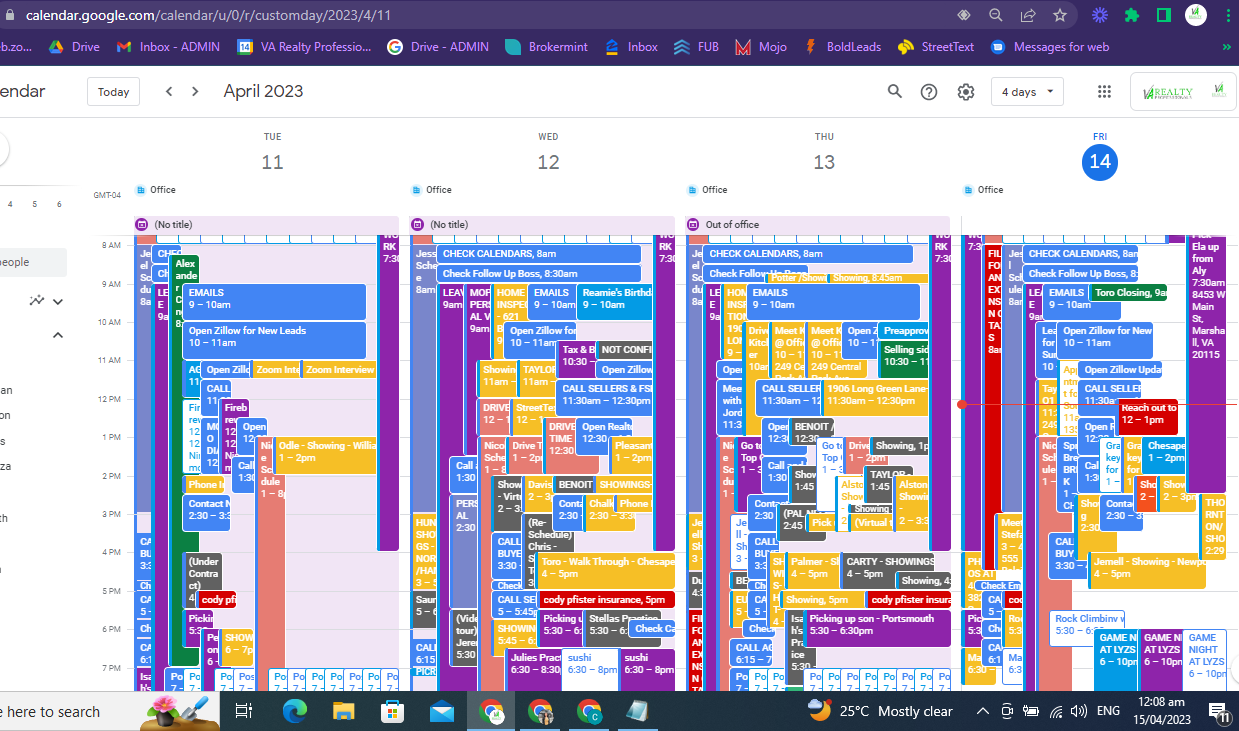Open the calendar search icon
The height and width of the screenshot is (731, 1239).
895,92
